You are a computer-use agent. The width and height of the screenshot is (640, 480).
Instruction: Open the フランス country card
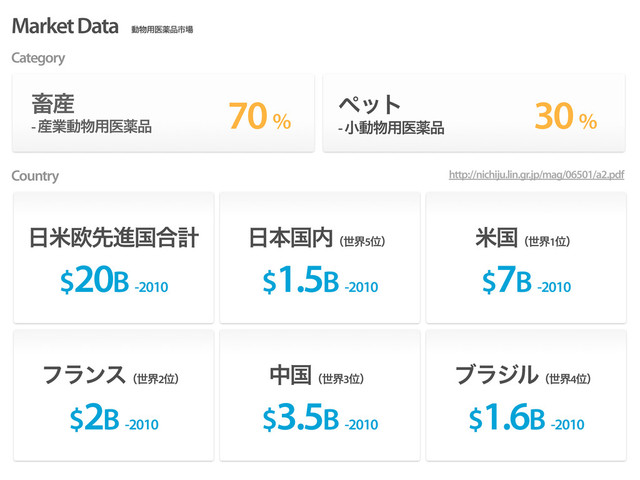pos(113,396)
